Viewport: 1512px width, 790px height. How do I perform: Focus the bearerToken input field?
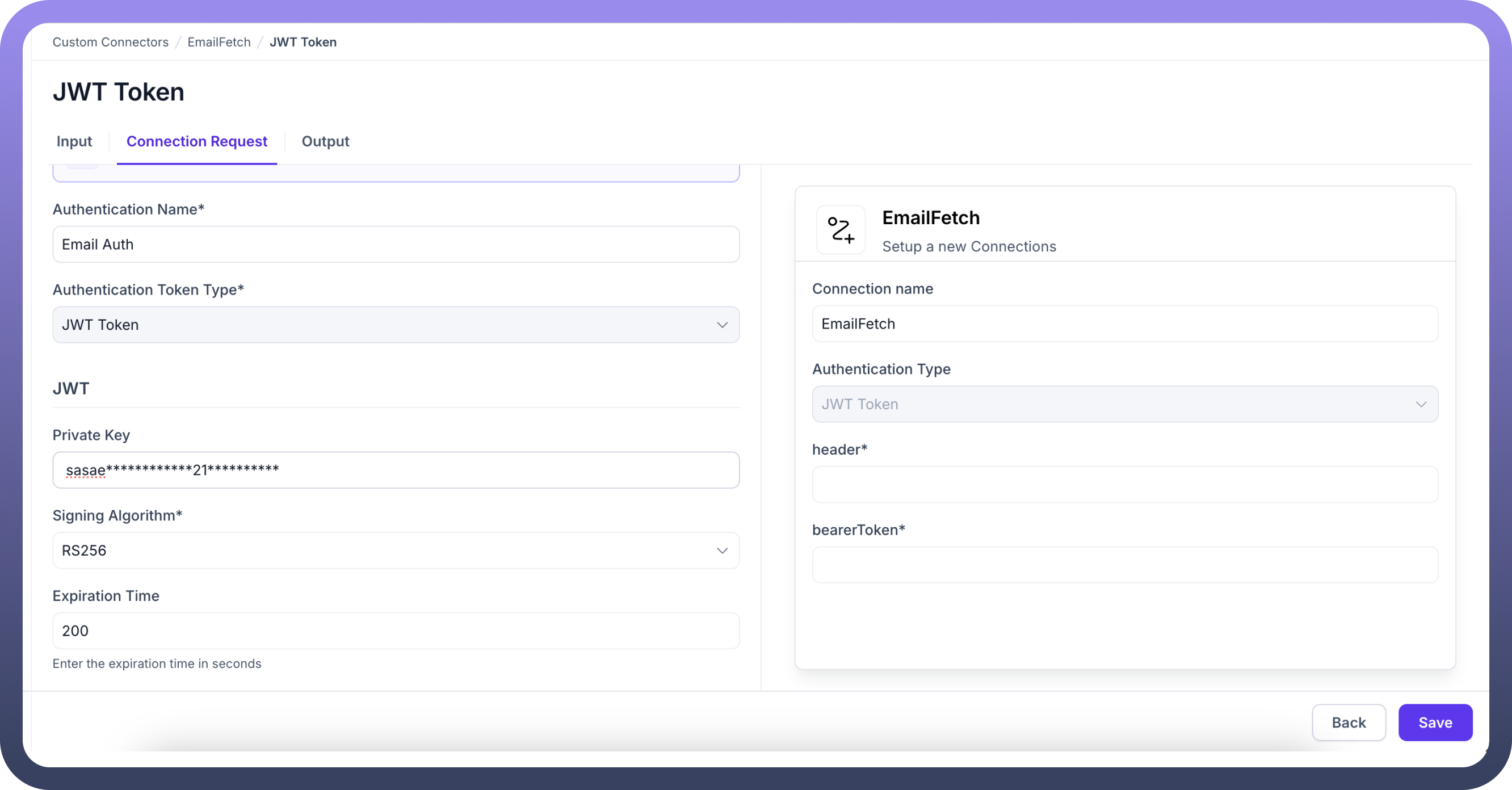click(1124, 565)
